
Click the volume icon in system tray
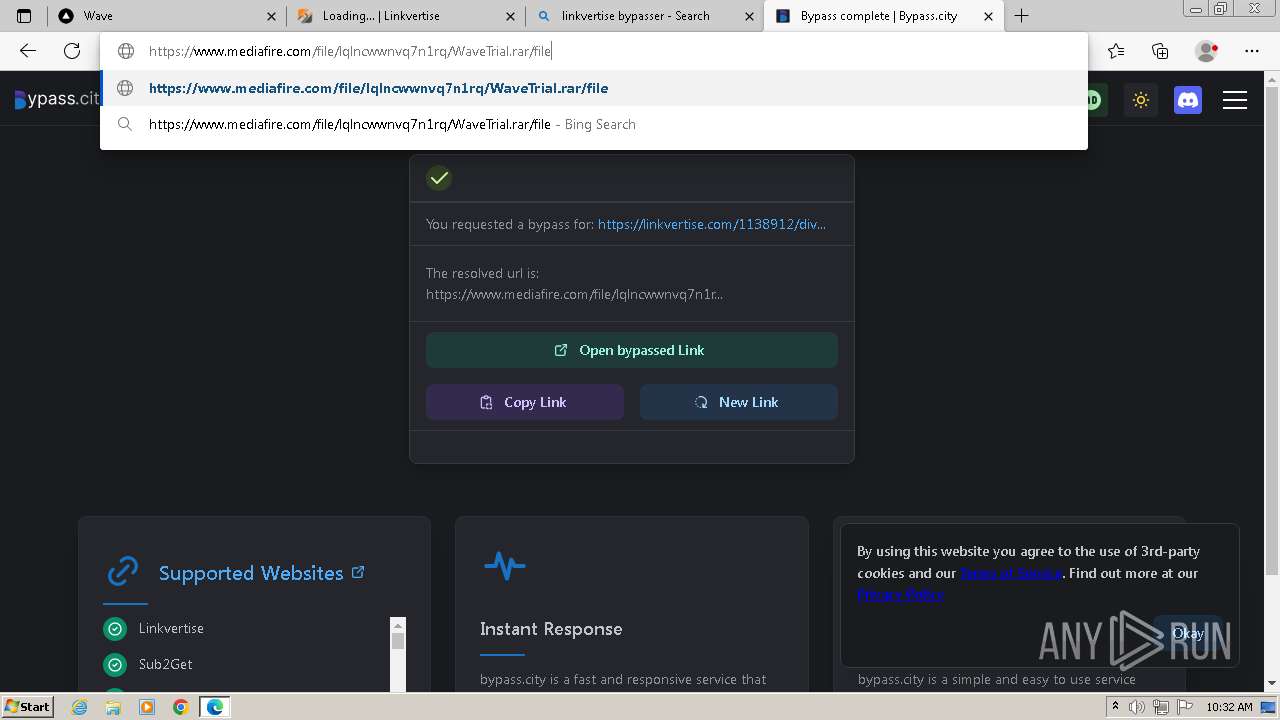(1138, 707)
